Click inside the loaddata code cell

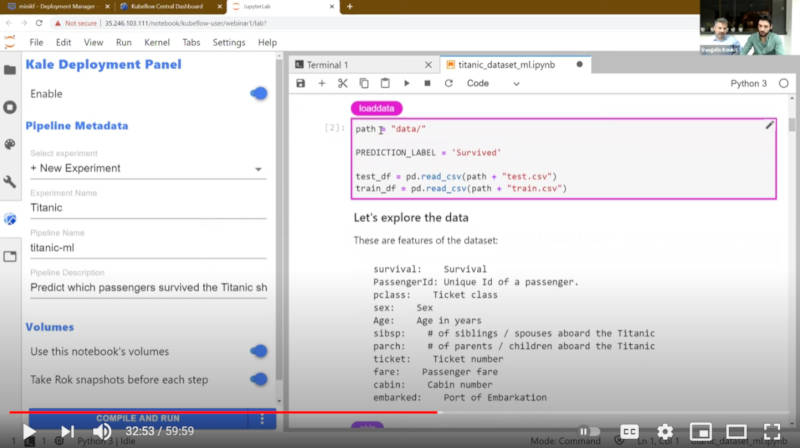(x=564, y=159)
